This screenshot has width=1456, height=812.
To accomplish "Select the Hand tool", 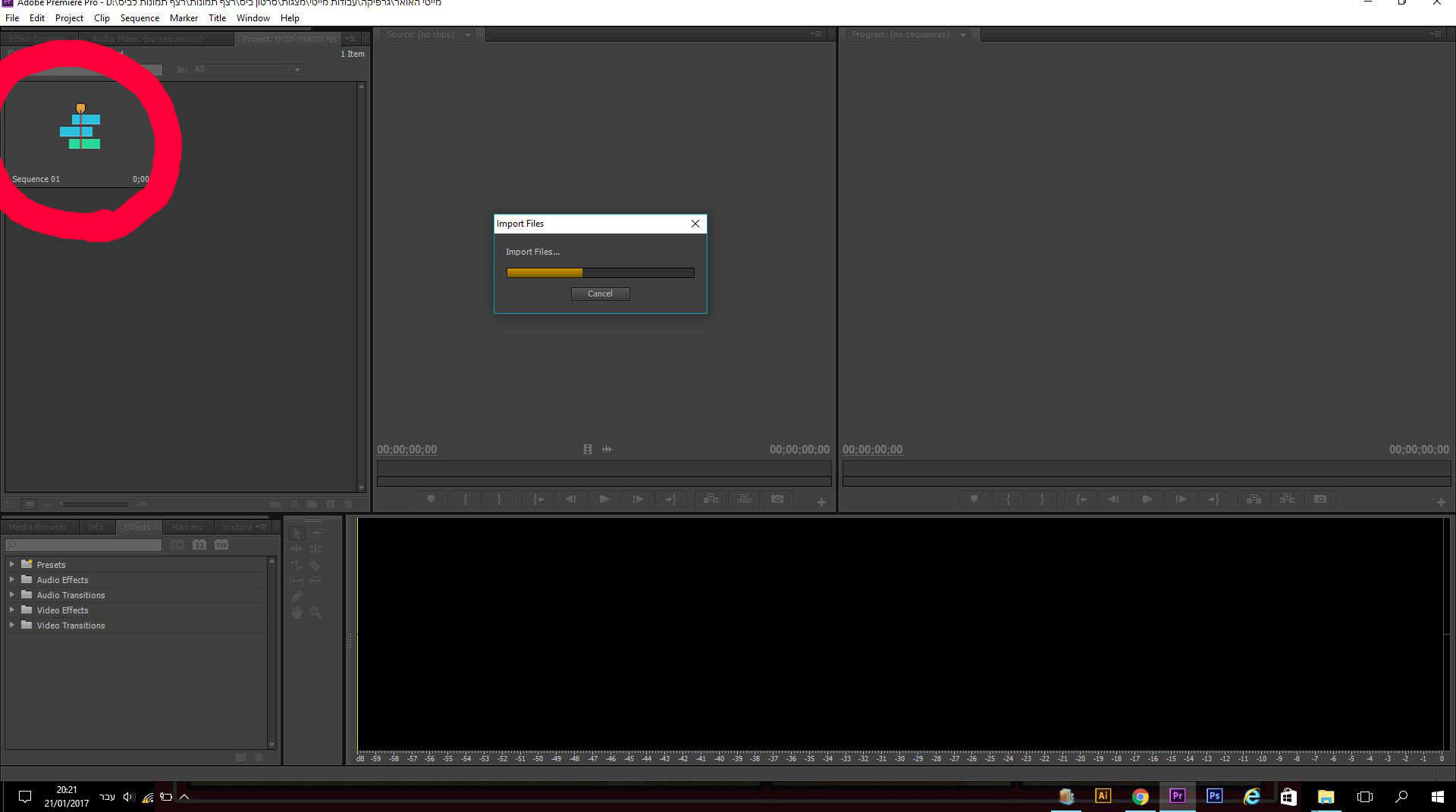I will tap(297, 613).
